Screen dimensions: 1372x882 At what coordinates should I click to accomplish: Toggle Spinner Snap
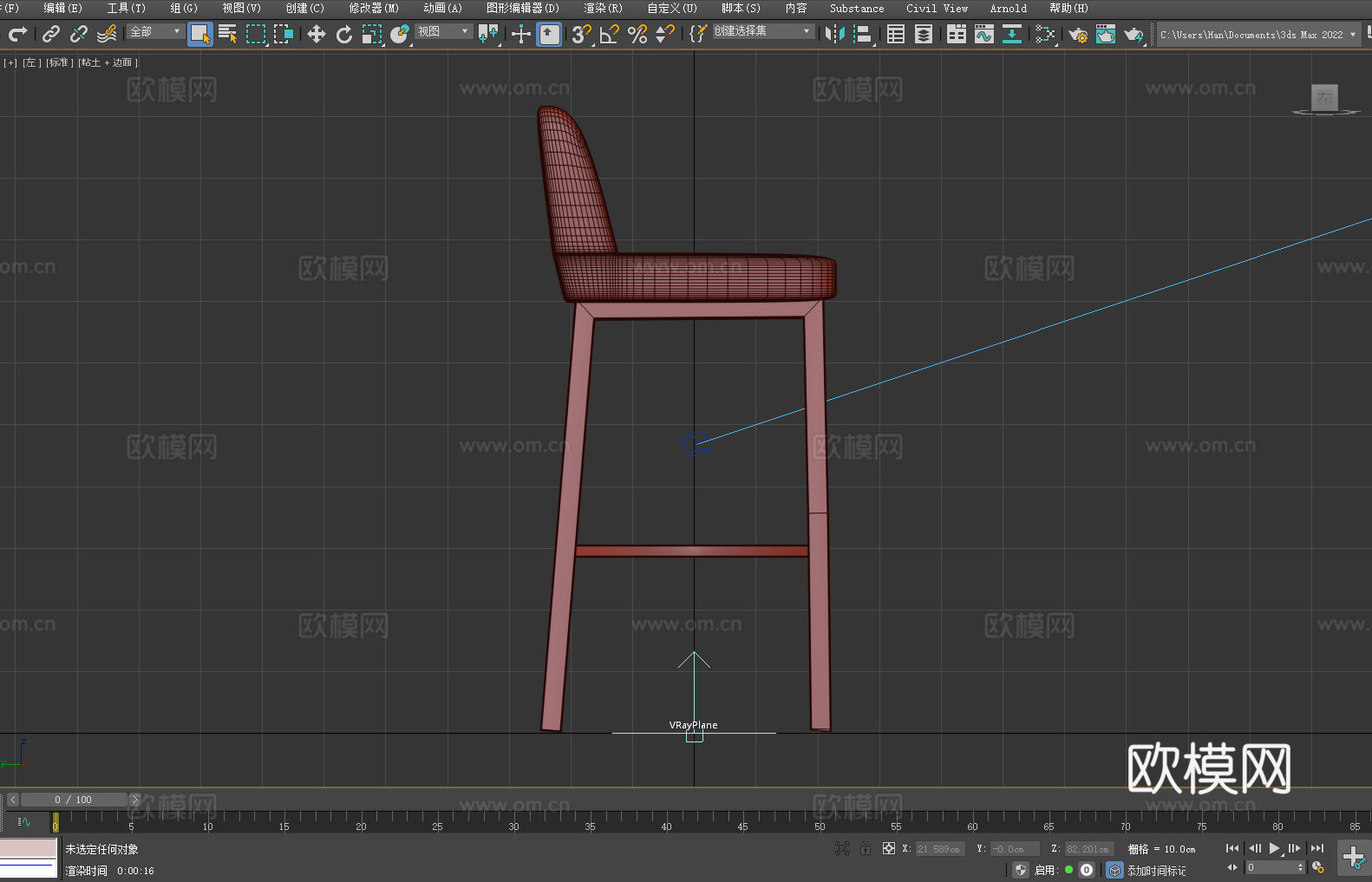[665, 34]
